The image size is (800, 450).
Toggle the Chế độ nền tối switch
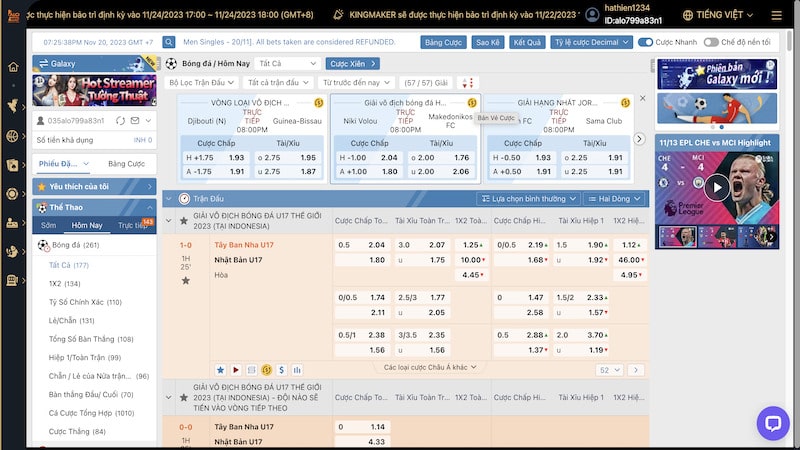click(x=711, y=43)
